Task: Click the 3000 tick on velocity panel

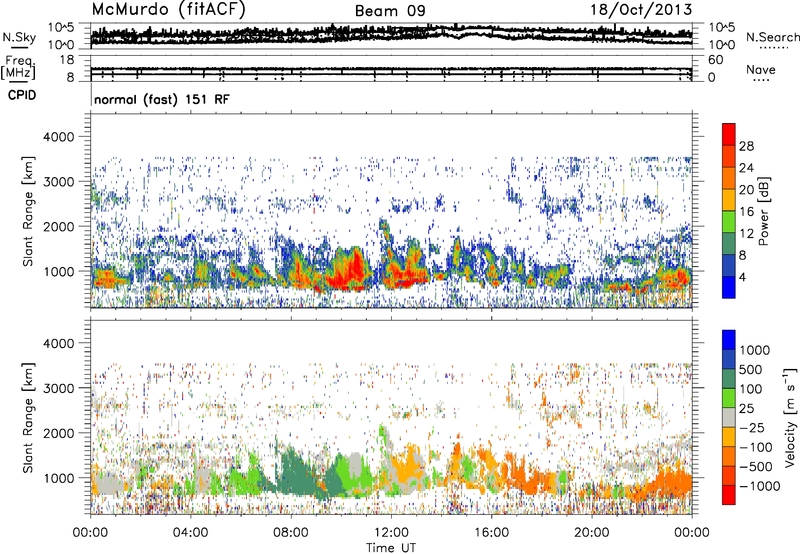Action: [61, 388]
